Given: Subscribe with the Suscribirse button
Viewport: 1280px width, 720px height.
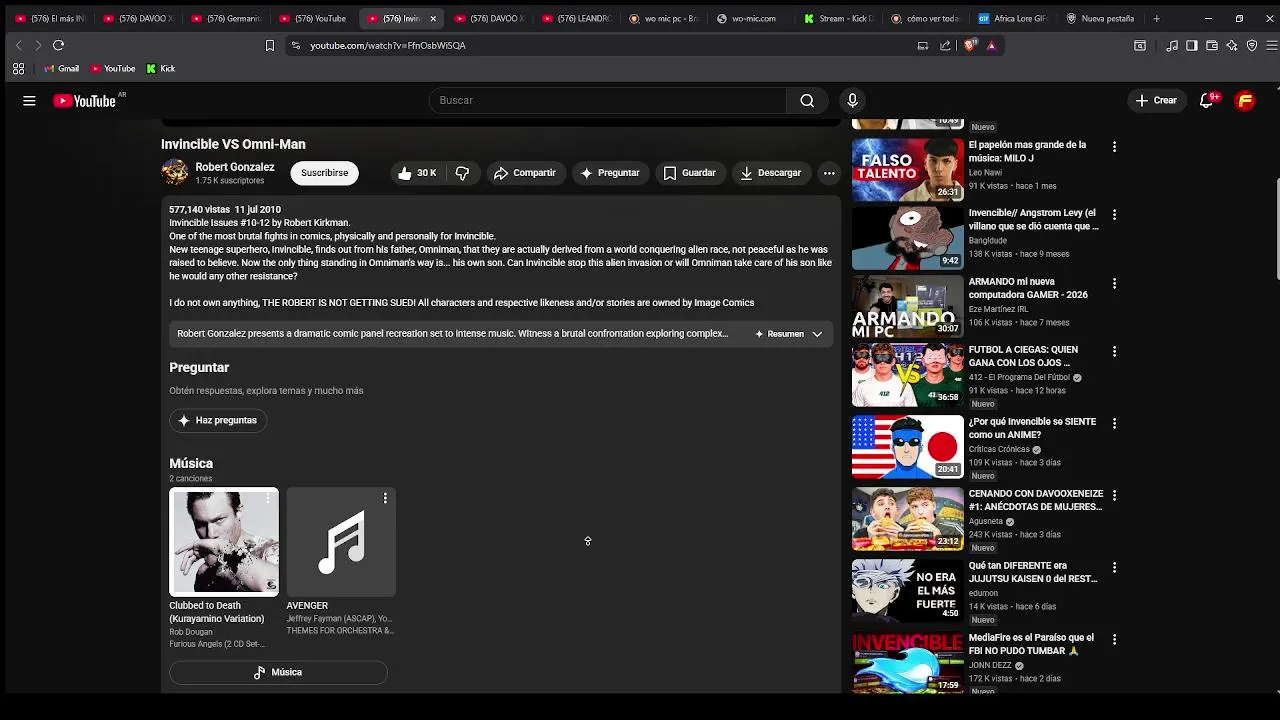Looking at the screenshot, I should (x=325, y=173).
